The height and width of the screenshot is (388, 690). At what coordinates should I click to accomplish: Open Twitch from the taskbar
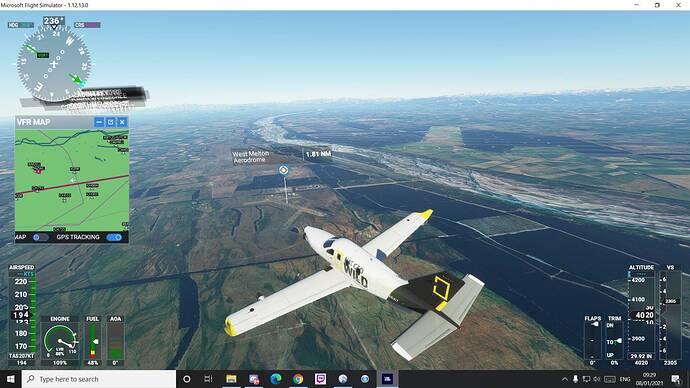click(x=320, y=379)
